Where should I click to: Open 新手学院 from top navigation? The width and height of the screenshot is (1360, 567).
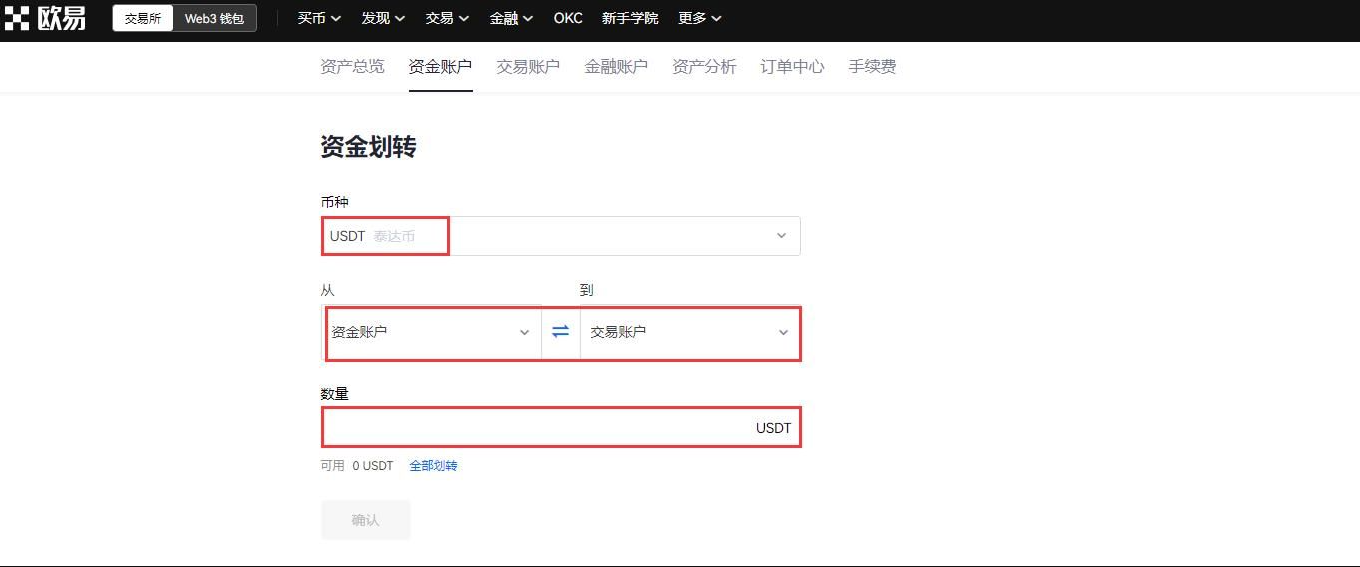630,18
